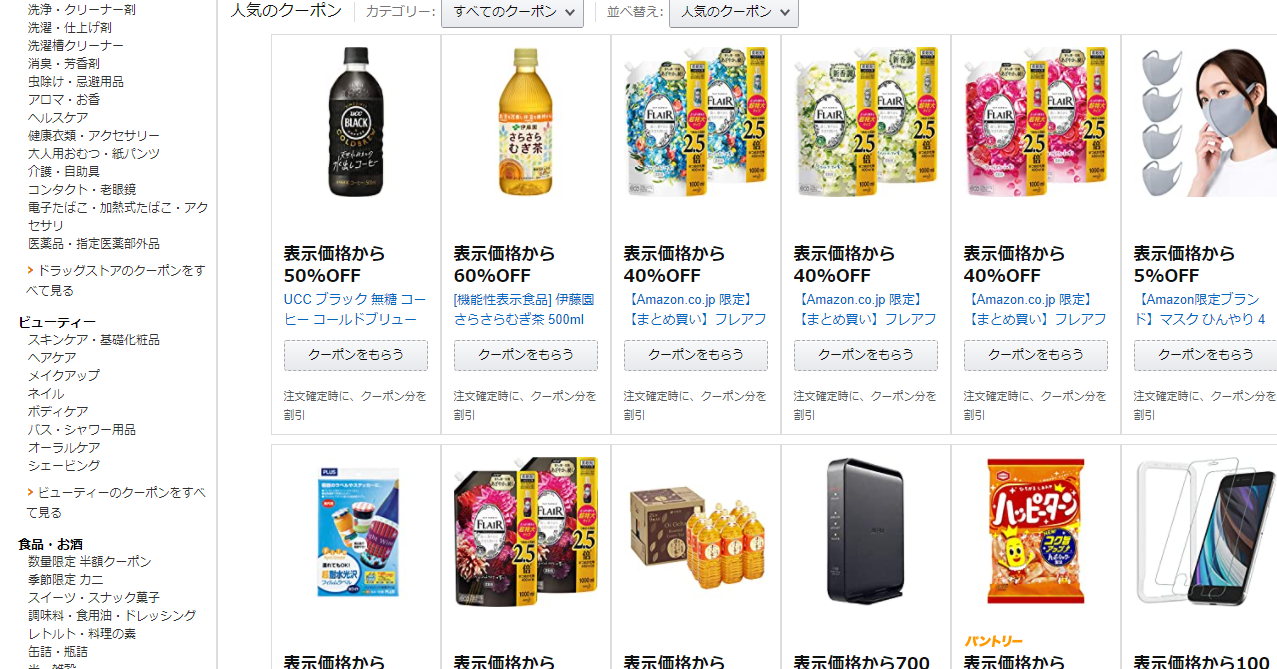Click the ハッピーターン snack package image

tap(1036, 532)
